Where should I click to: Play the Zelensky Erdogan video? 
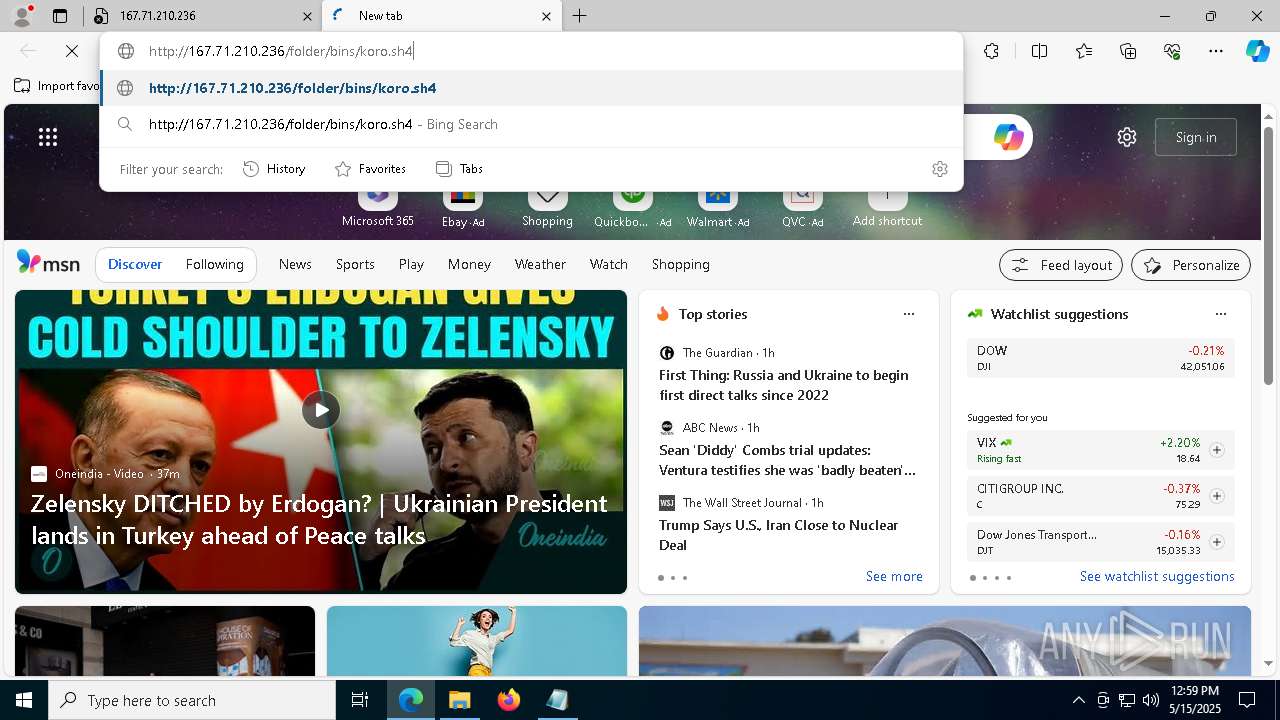click(321, 409)
